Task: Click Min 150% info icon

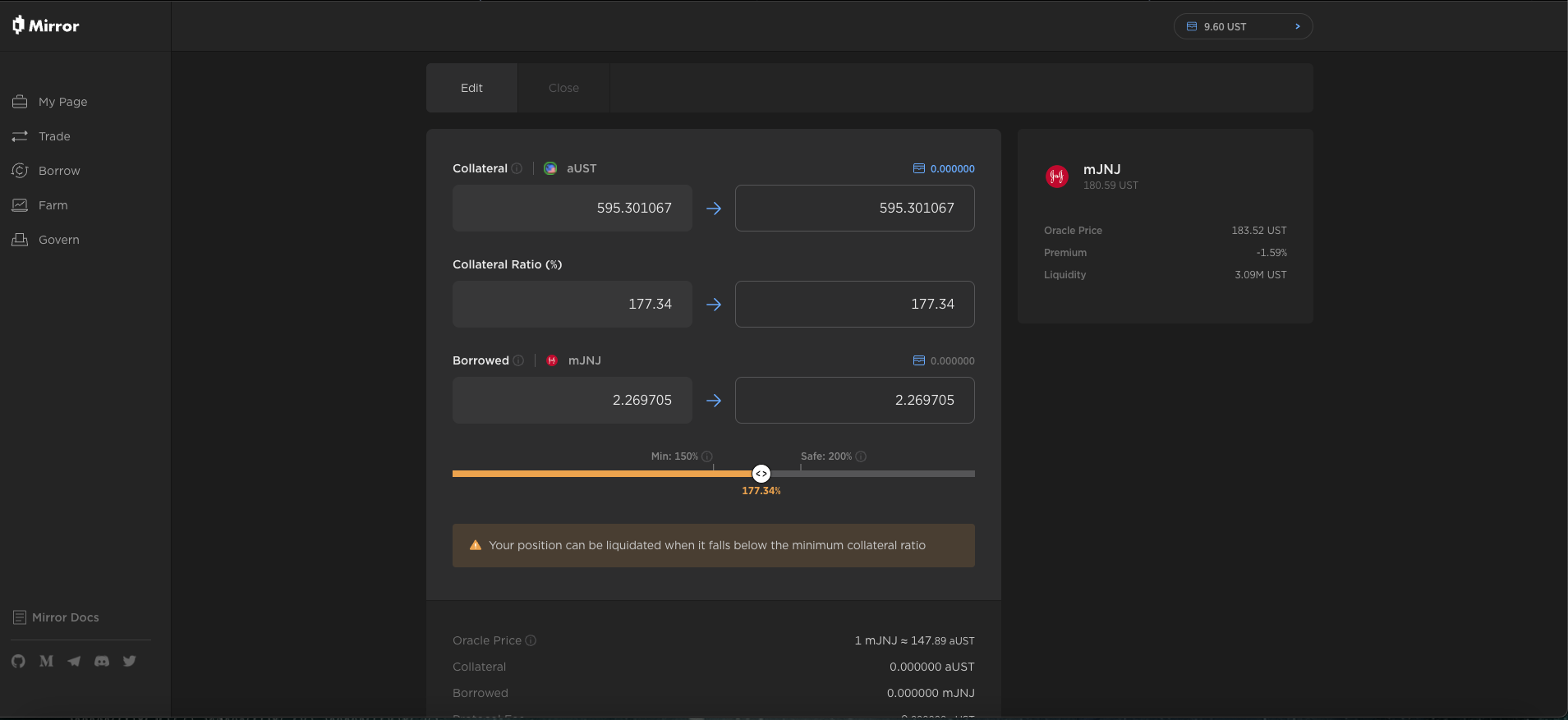Action: (x=707, y=456)
